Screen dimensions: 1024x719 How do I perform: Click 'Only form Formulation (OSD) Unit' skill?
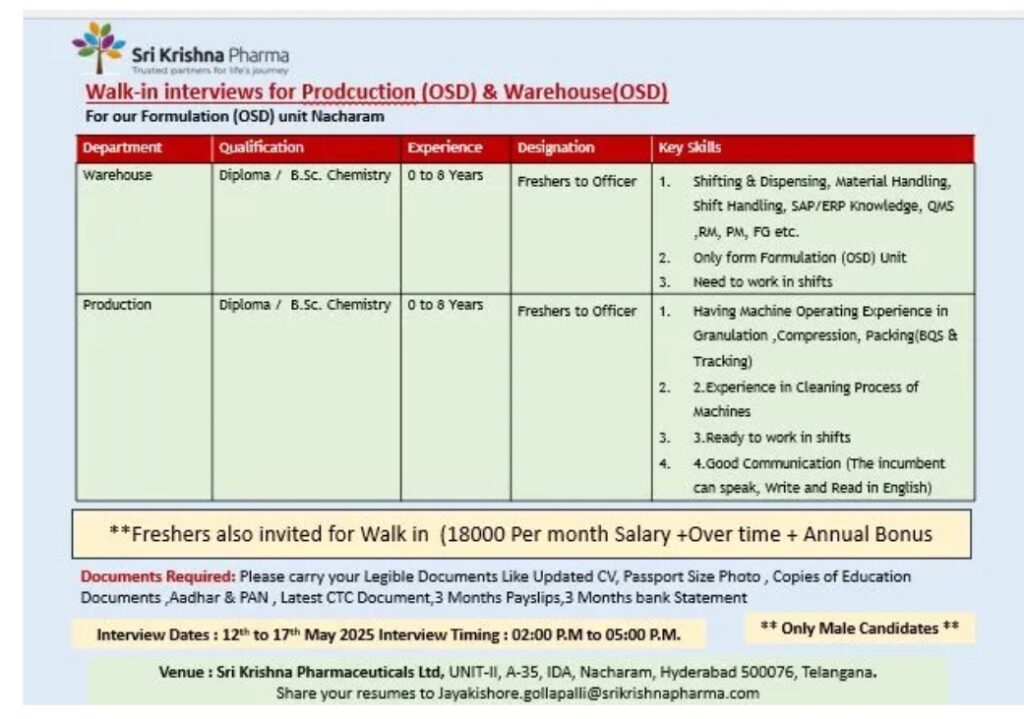[x=799, y=257]
